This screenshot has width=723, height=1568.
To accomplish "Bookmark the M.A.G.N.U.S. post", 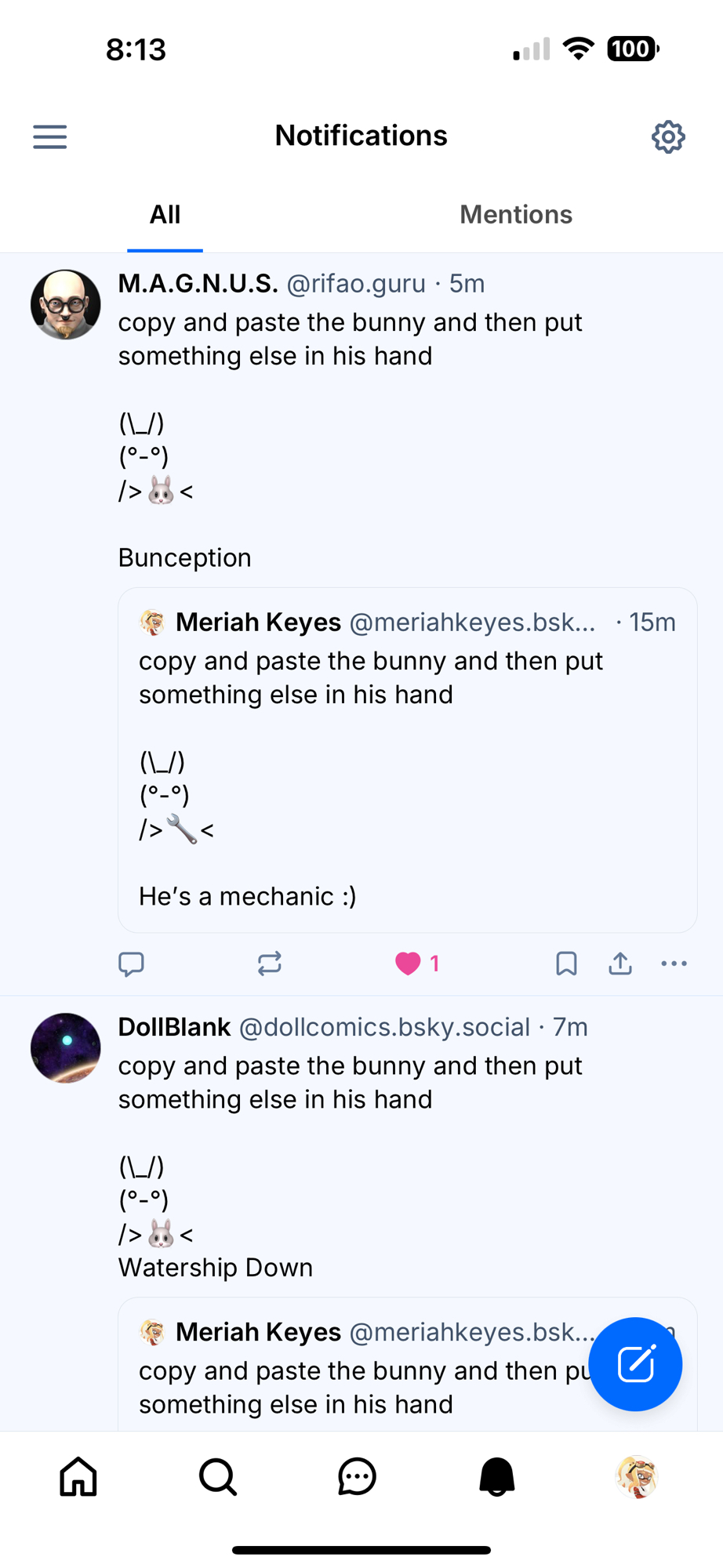I will 566,964.
